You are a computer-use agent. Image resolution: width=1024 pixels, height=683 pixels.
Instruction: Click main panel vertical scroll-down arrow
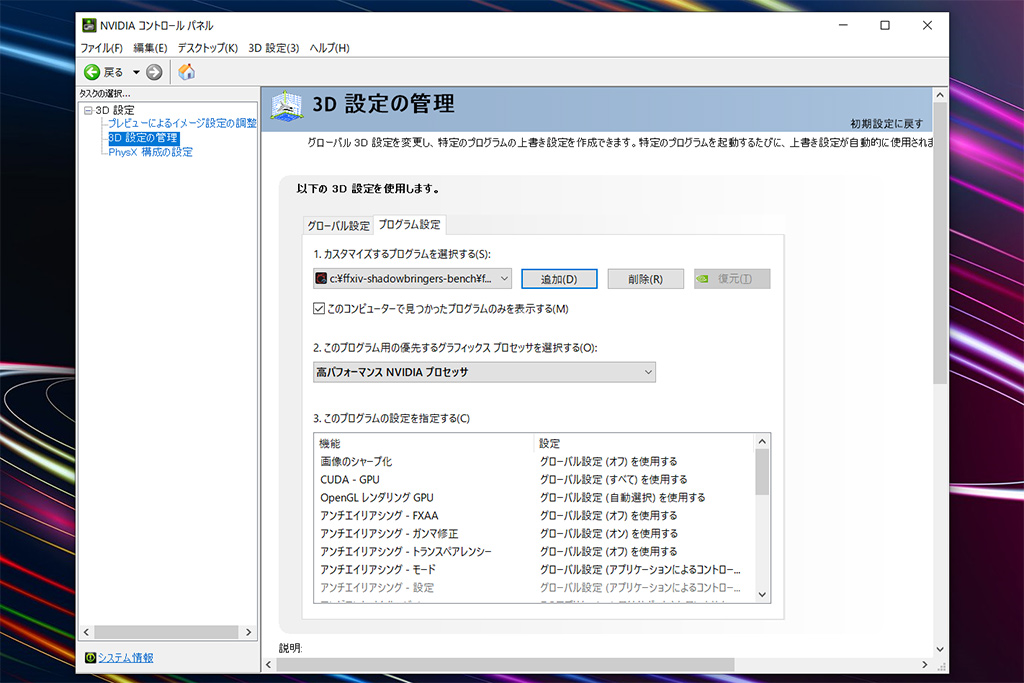[x=940, y=649]
